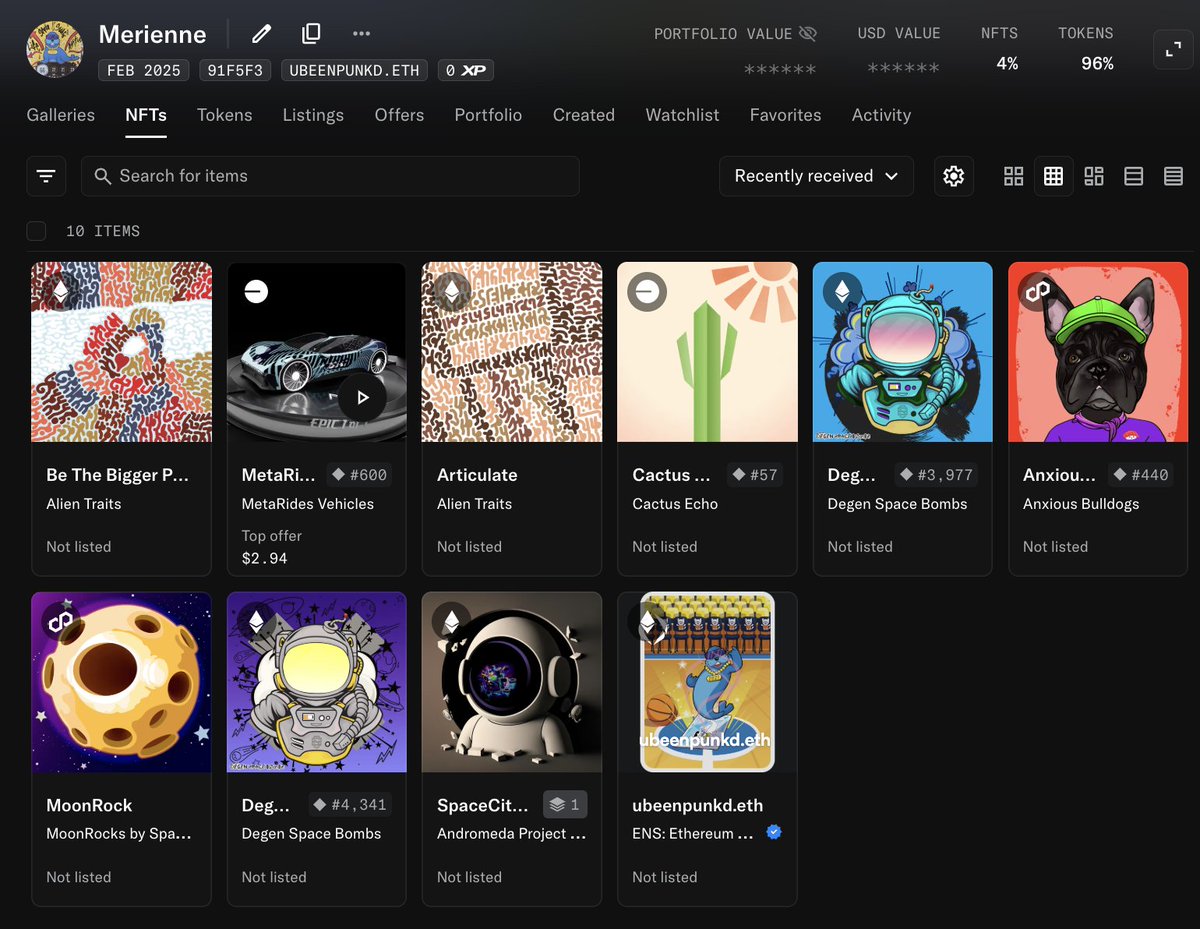Go to the Offers tab

click(399, 115)
